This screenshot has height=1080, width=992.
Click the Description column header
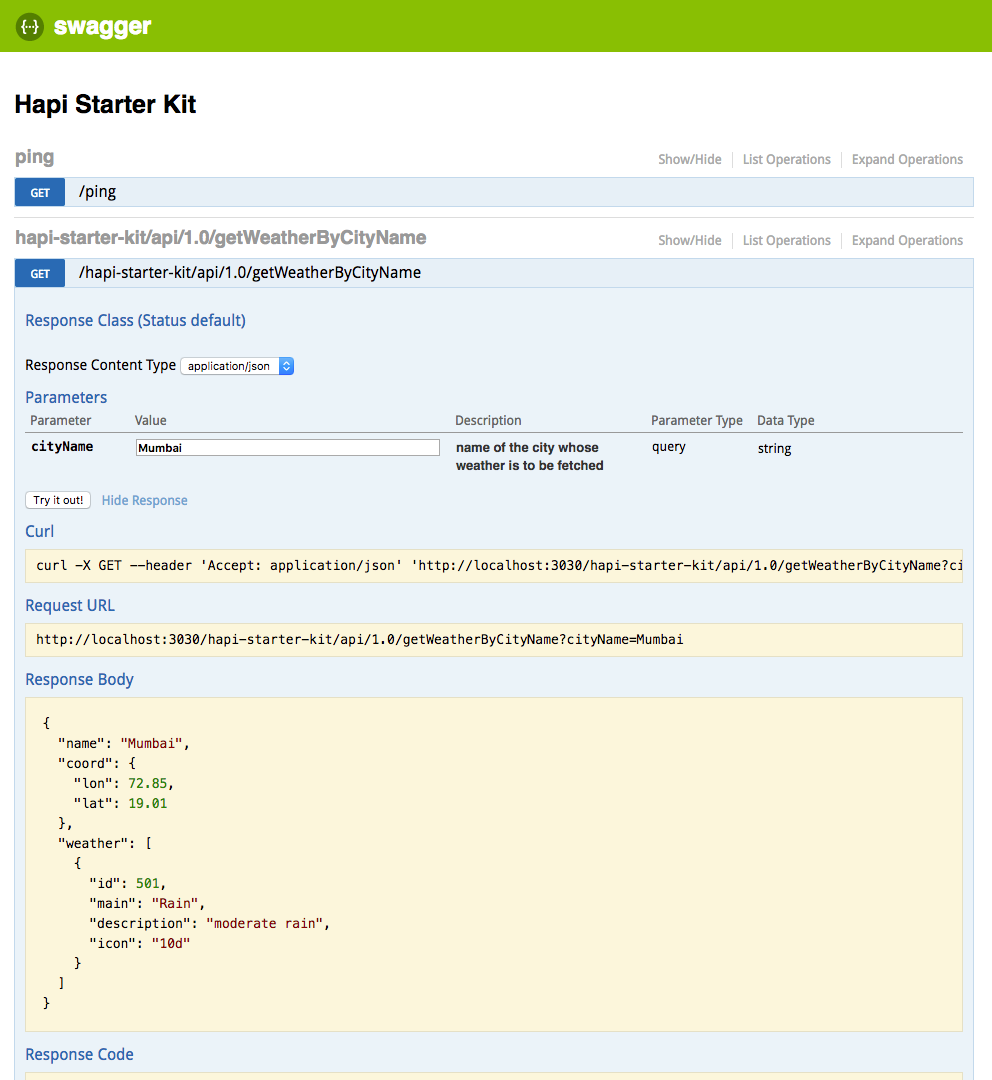click(488, 420)
